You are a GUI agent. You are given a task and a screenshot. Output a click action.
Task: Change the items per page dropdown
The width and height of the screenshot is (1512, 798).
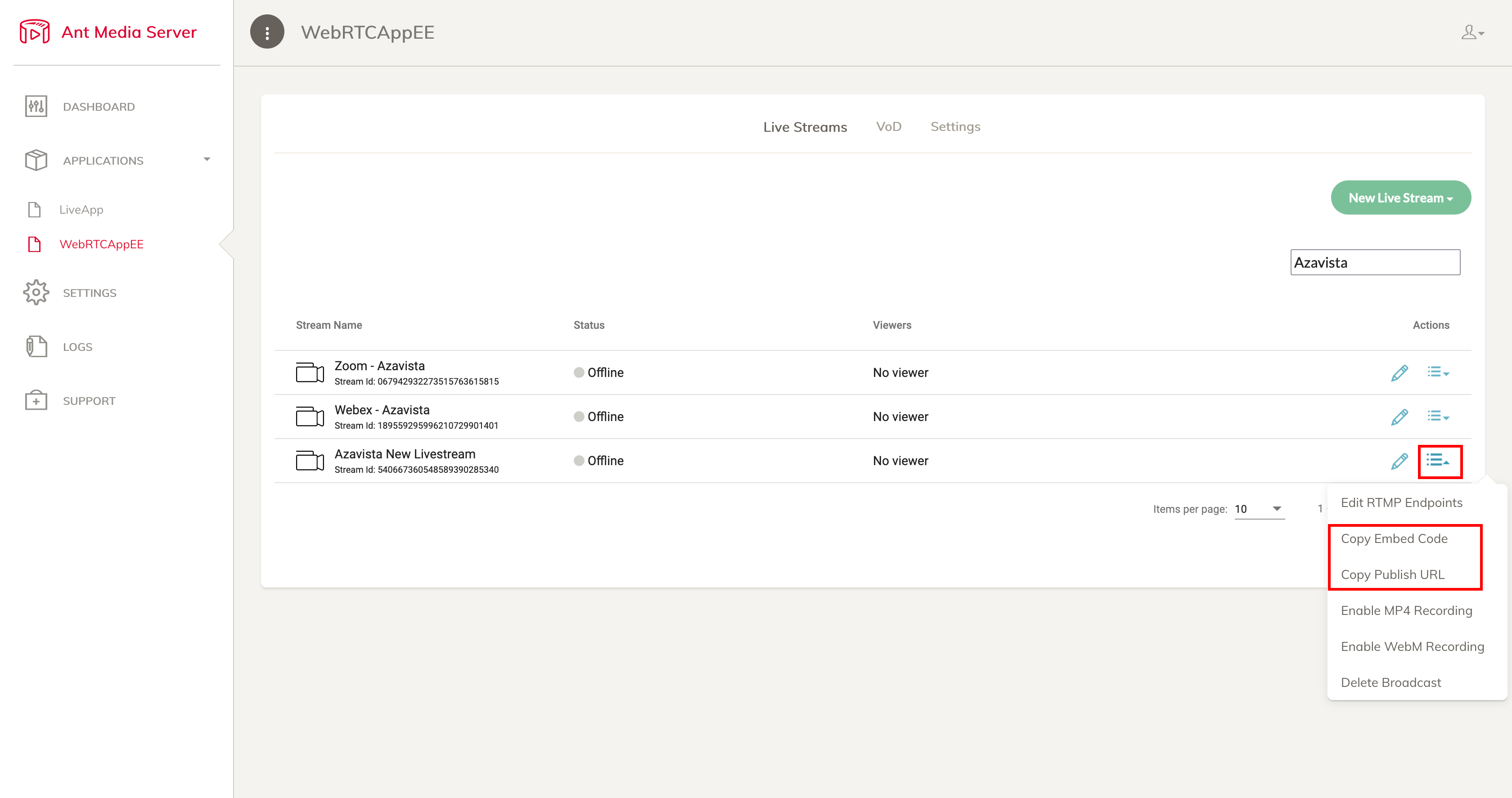pos(1259,509)
